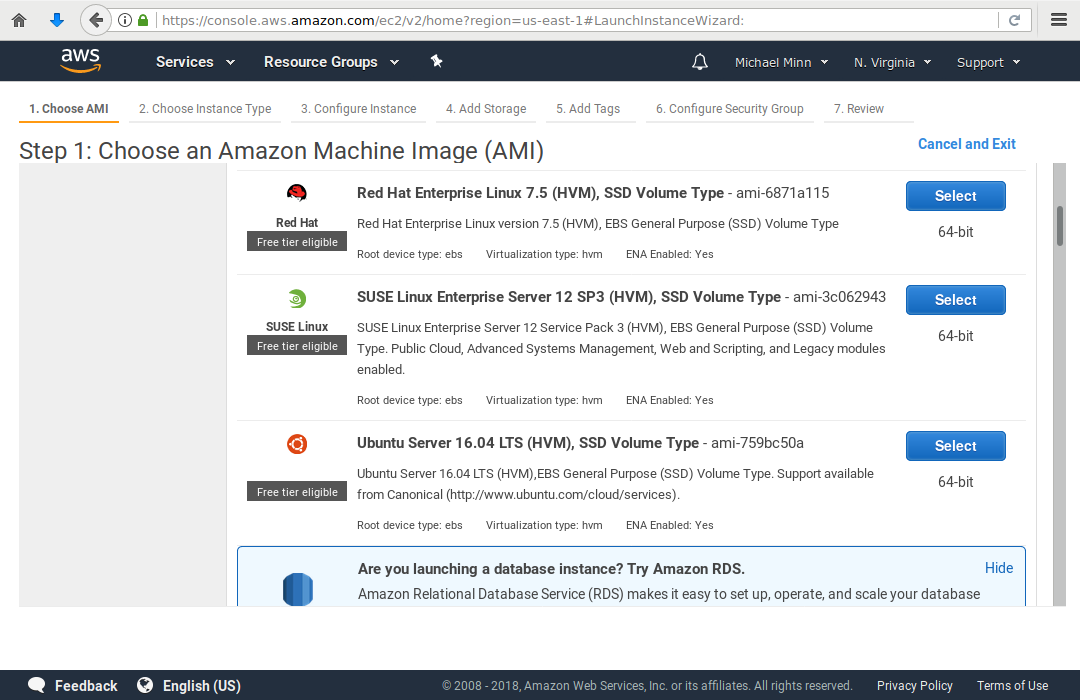1080x700 pixels.
Task: Expand the Resource Groups dropdown
Action: pos(331,62)
